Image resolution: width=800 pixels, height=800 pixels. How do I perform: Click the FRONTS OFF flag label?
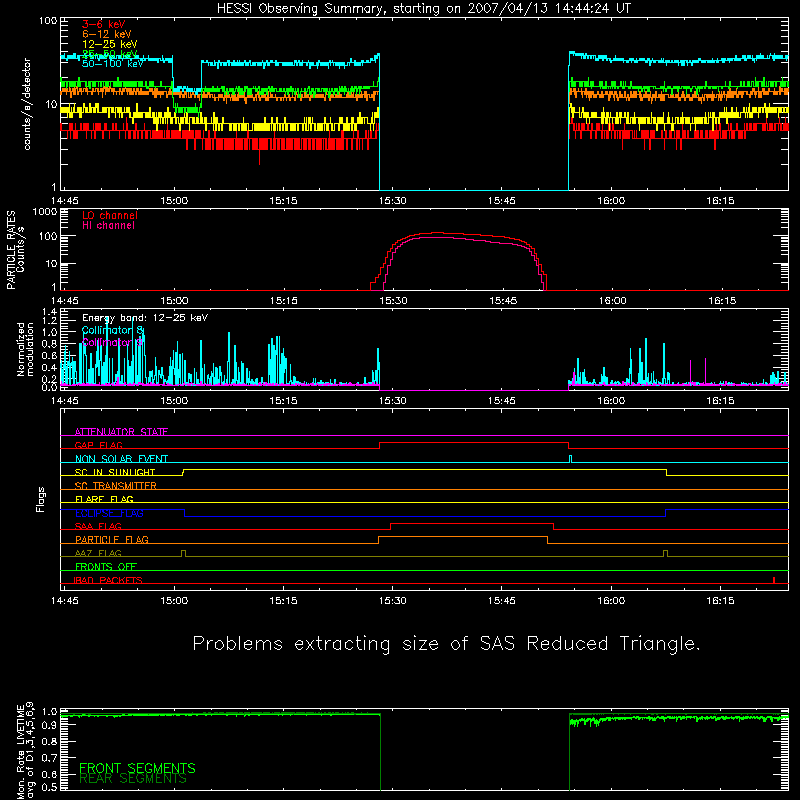point(106,566)
